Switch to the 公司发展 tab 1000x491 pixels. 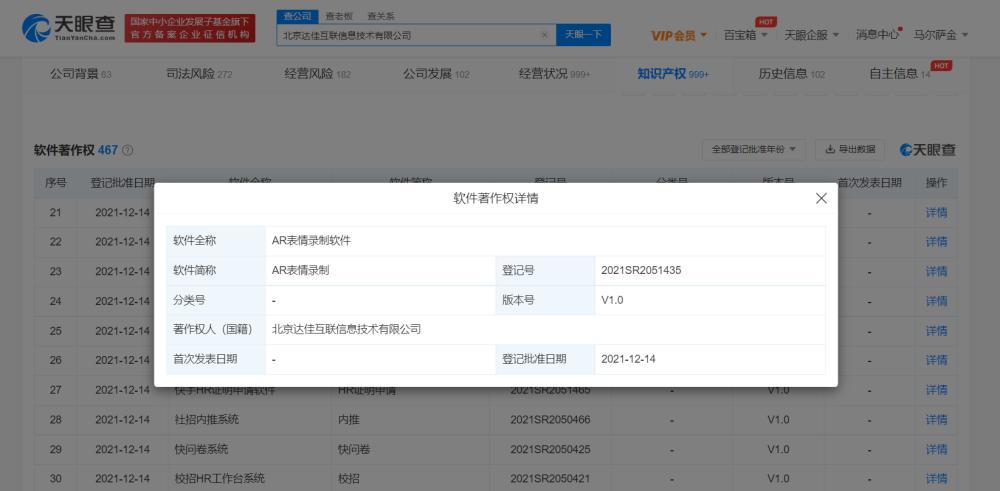(x=436, y=74)
